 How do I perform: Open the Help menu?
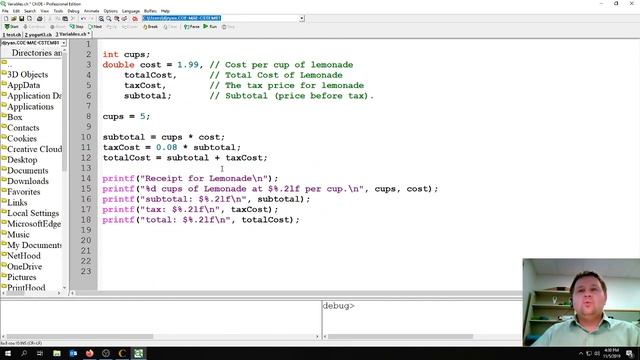pos(165,11)
